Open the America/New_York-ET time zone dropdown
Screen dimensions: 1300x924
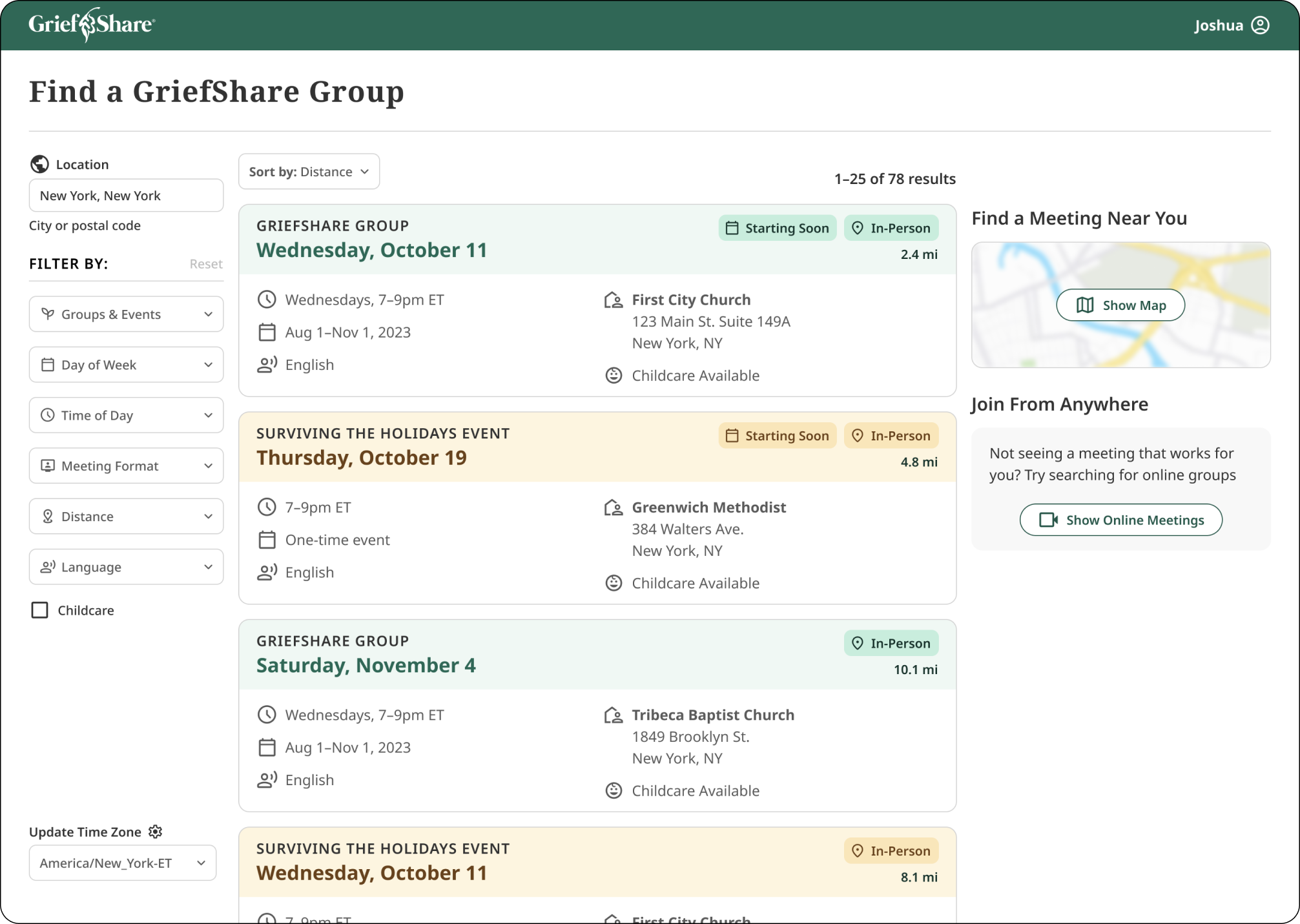click(123, 863)
